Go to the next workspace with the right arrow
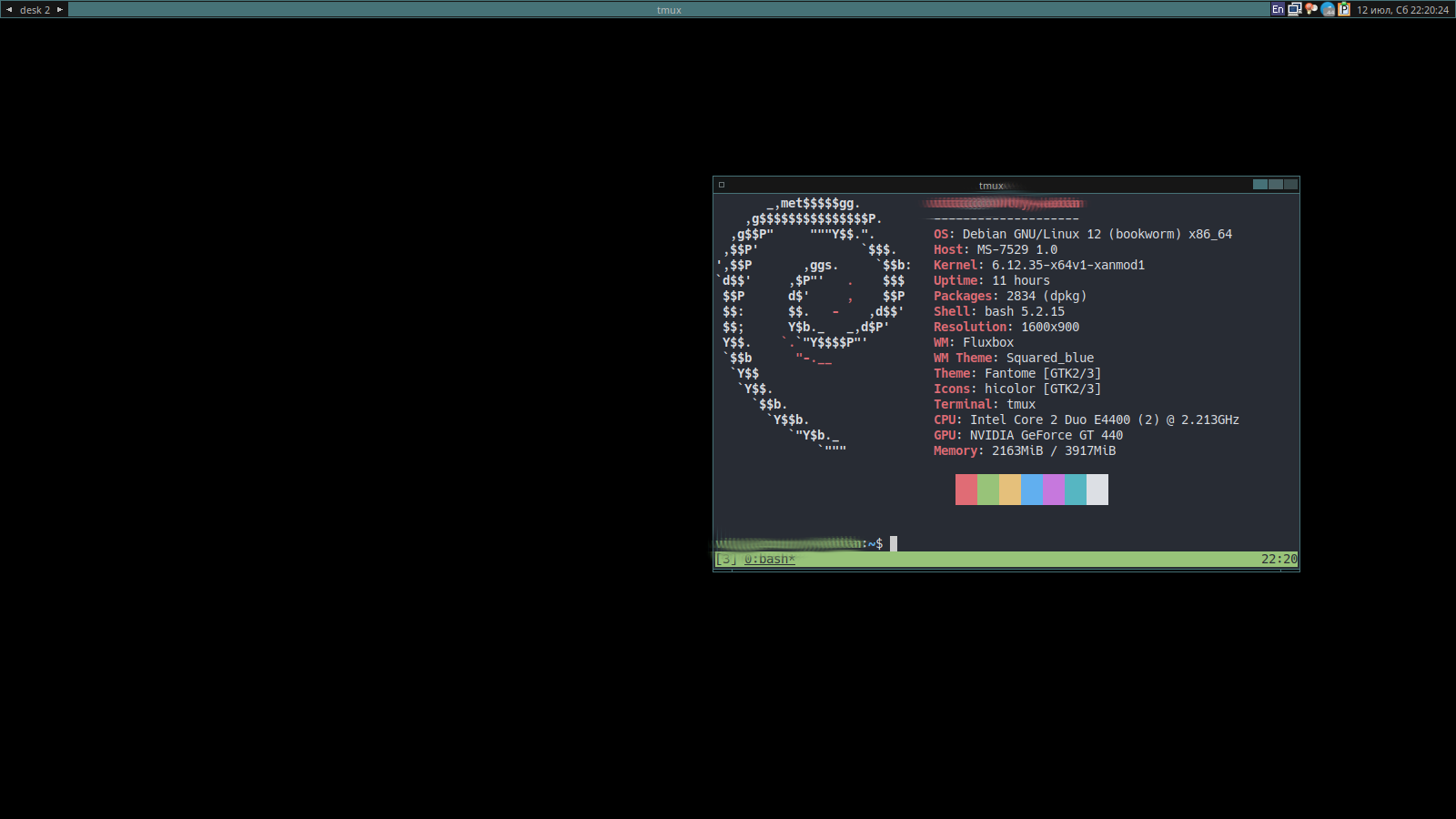 coord(60,10)
